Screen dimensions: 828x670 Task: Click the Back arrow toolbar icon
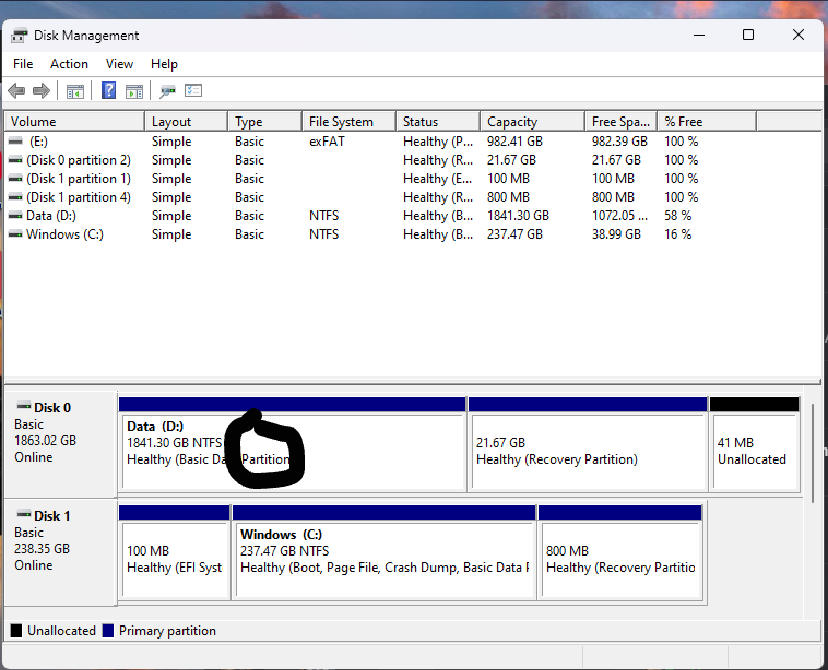17,91
